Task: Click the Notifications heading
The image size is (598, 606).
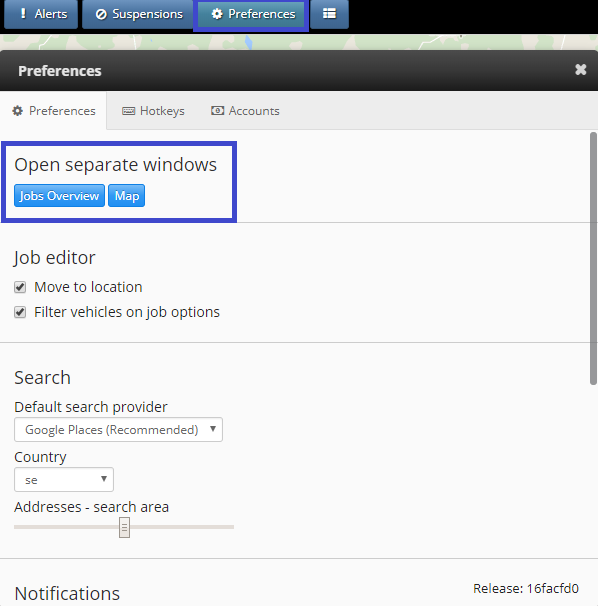Action: 67,594
